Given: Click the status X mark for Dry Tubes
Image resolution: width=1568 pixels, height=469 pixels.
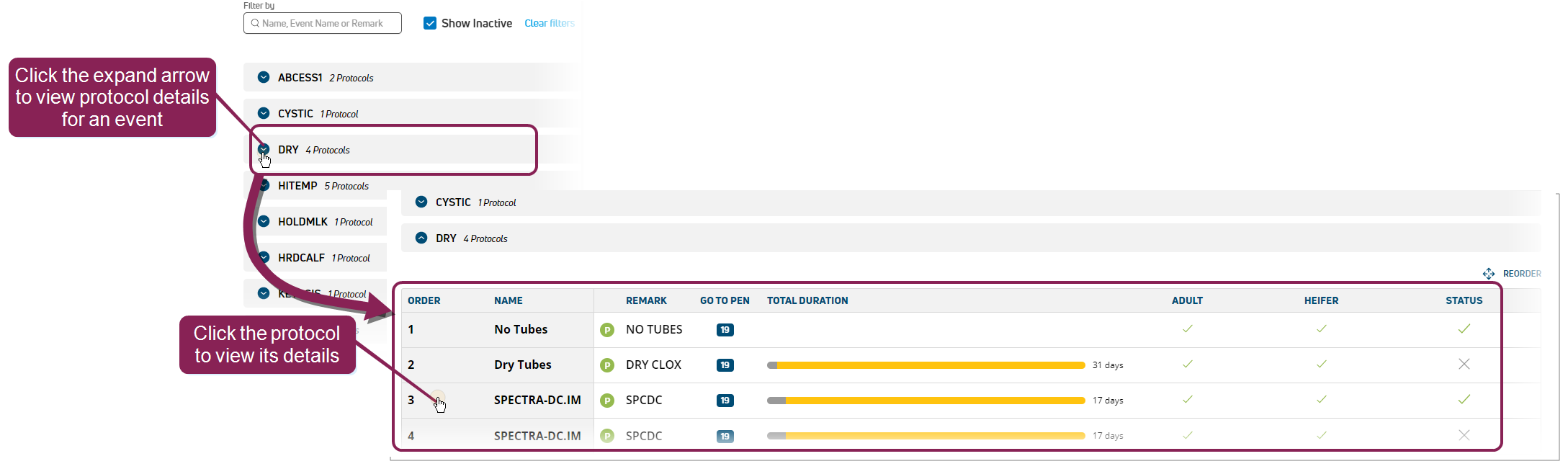Looking at the screenshot, I should click(1464, 365).
